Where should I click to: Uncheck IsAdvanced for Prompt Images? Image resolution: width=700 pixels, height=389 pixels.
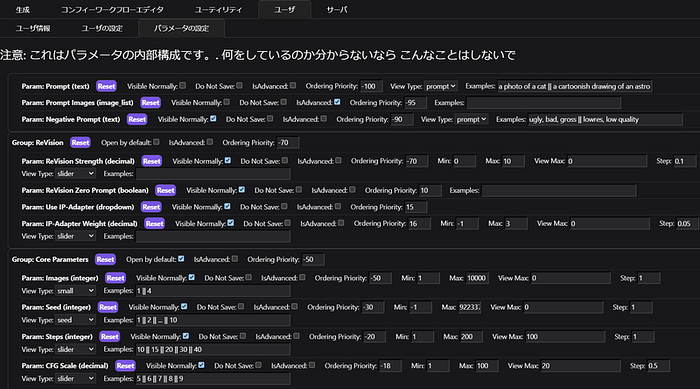coord(338,102)
